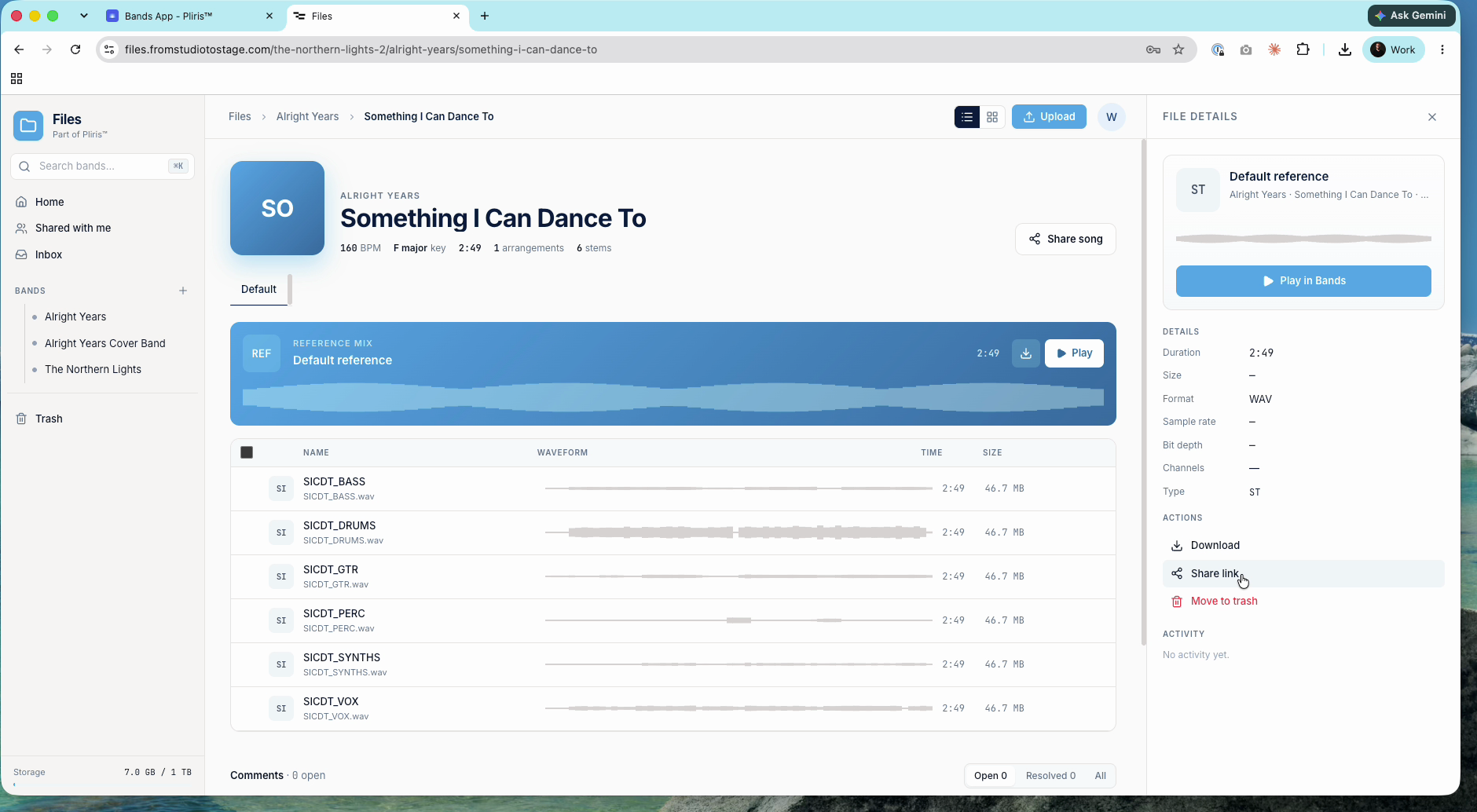Image resolution: width=1477 pixels, height=812 pixels.
Task: Click the ST file type thumbnail
Action: click(x=1198, y=189)
